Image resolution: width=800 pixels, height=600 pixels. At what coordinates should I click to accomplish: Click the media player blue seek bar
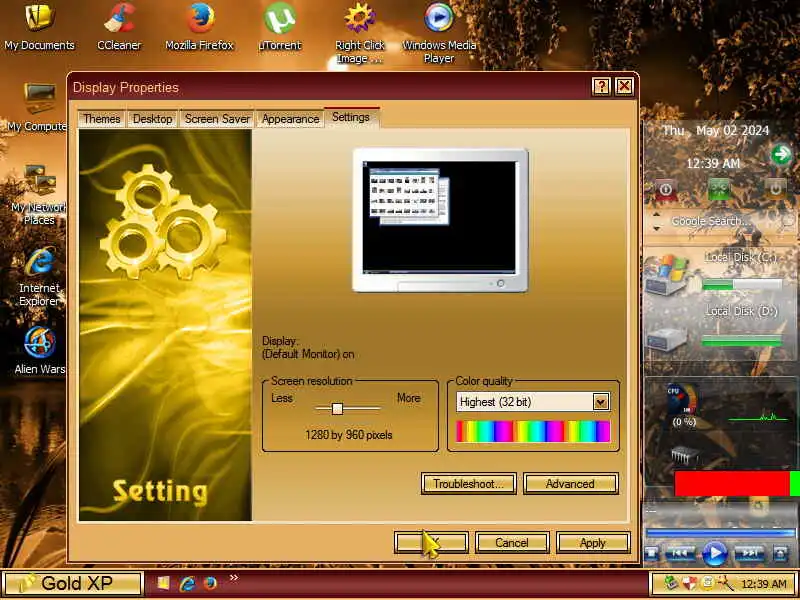(x=720, y=533)
